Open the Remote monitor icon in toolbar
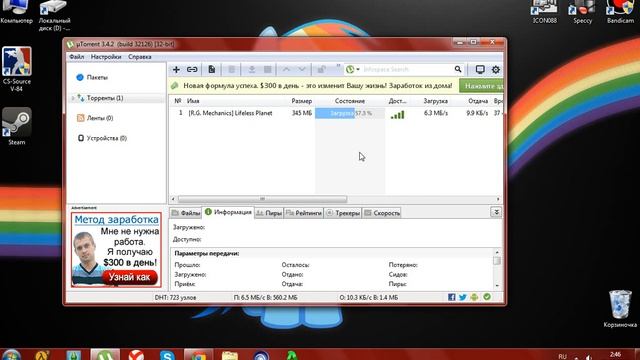Image resolution: width=640 pixels, height=360 pixels. (480, 70)
